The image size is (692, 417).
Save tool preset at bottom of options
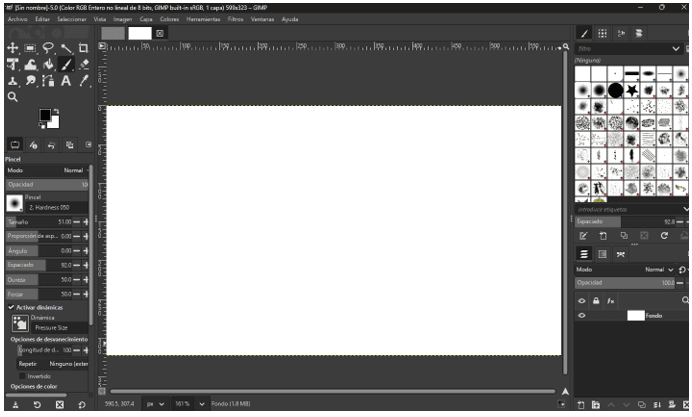pyautogui.click(x=15, y=405)
